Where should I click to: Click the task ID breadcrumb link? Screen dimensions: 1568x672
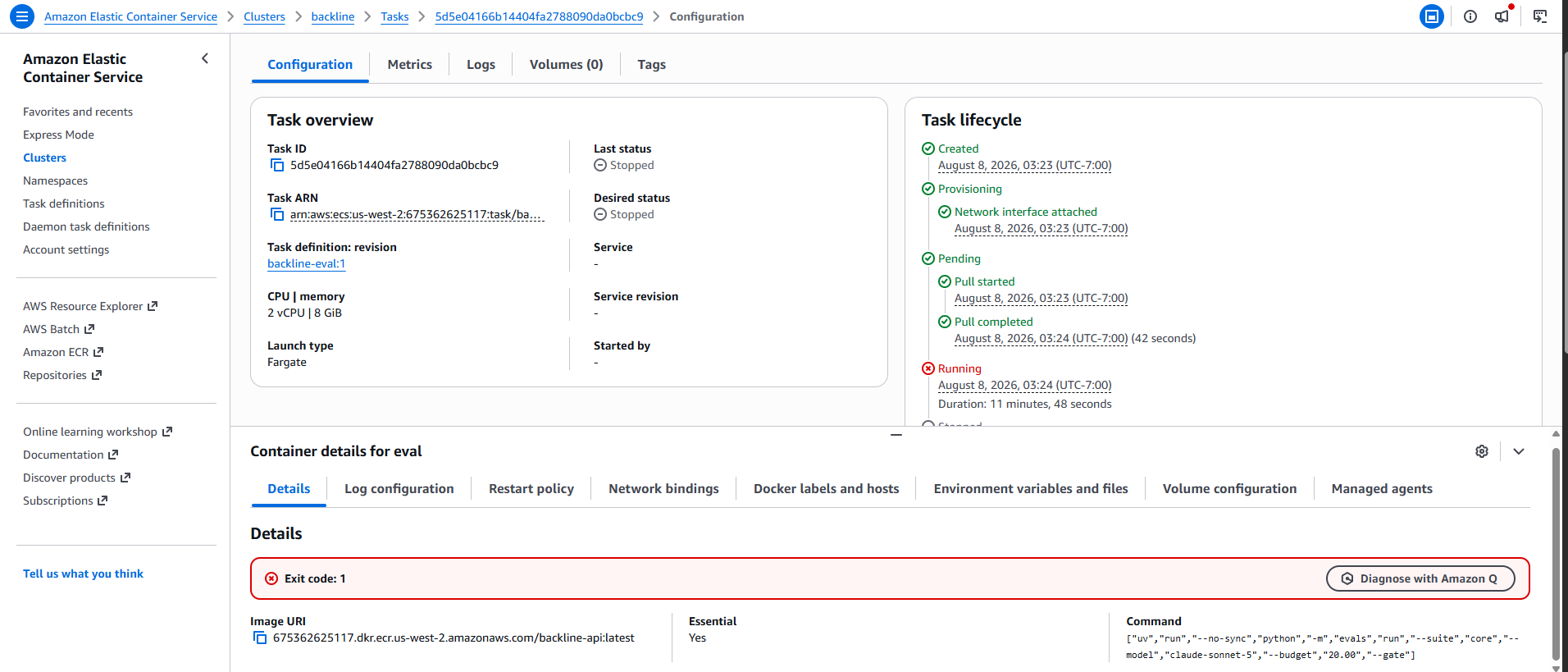(x=539, y=16)
